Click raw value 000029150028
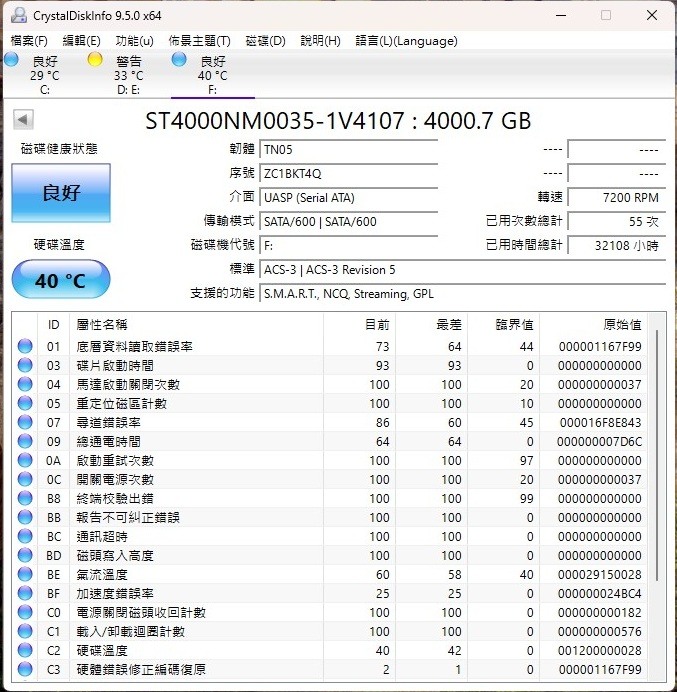 (599, 574)
